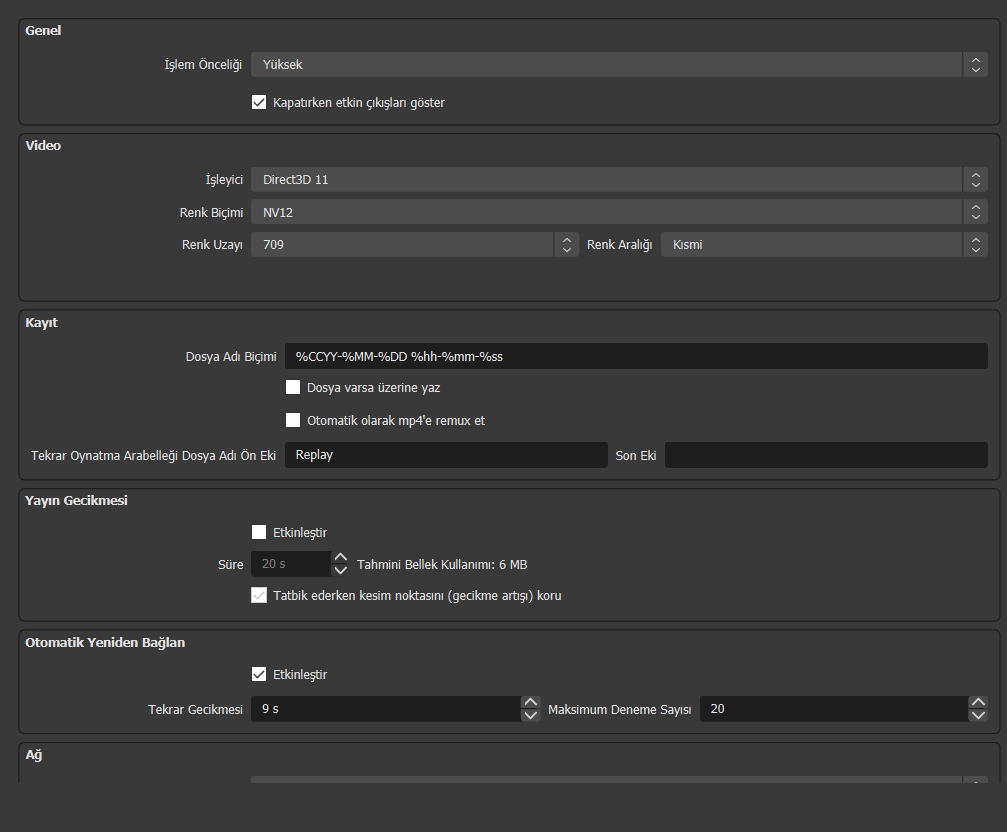Decrease Tekrar Gecikmesi with down arrow
Viewport: 1007px width, 832px height.
(530, 715)
